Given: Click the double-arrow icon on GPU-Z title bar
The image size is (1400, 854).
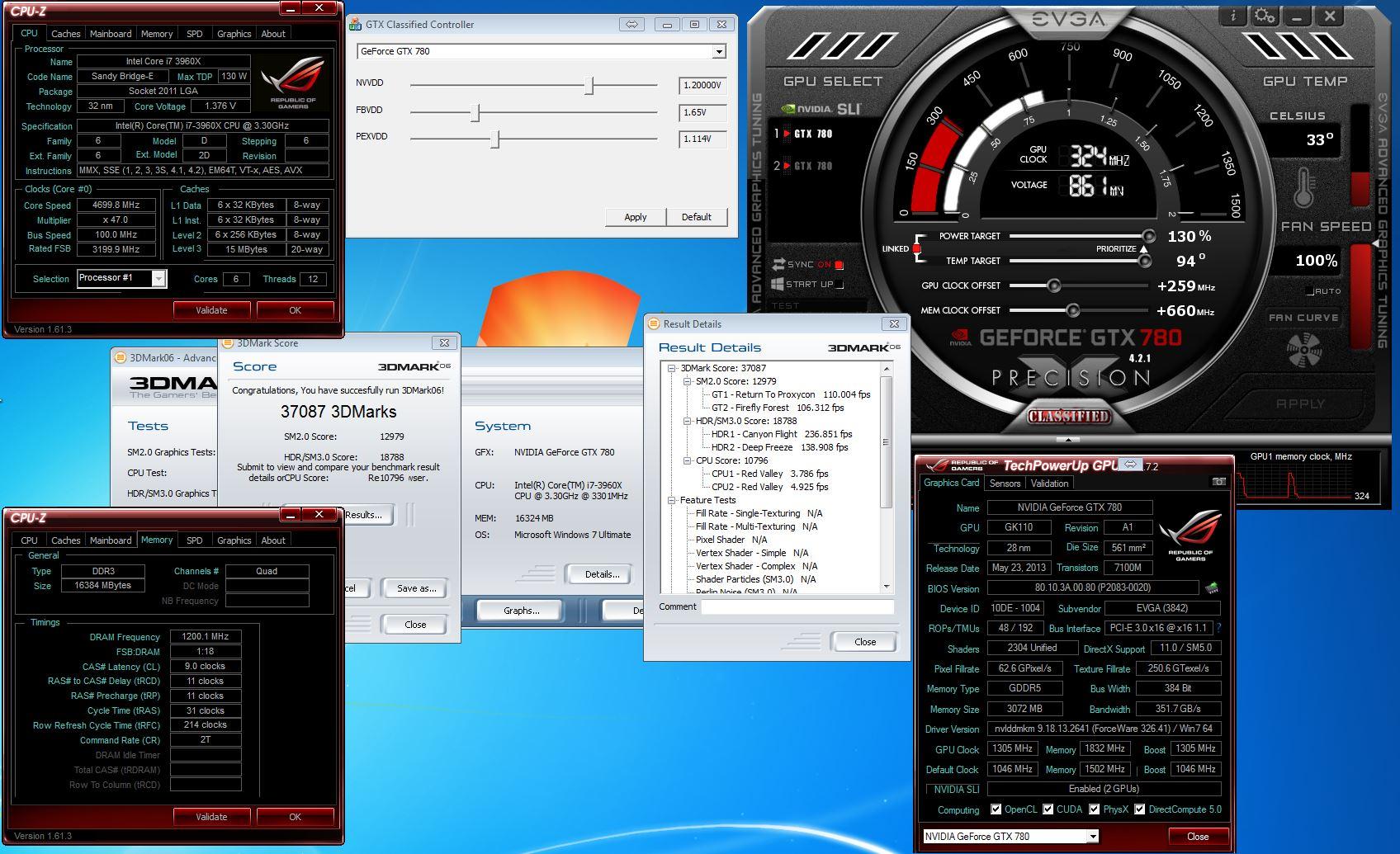Looking at the screenshot, I should pos(1130,465).
